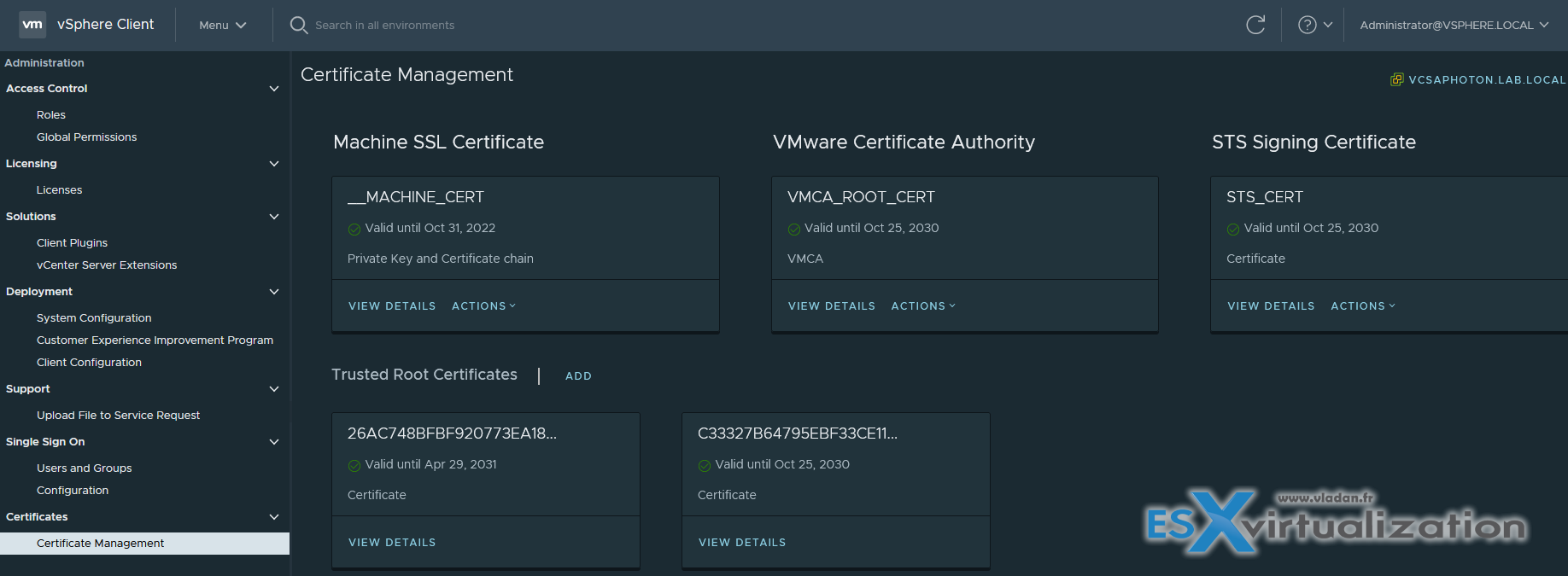
Task: Navigate to vCenter Server Extensions
Action: click(107, 265)
